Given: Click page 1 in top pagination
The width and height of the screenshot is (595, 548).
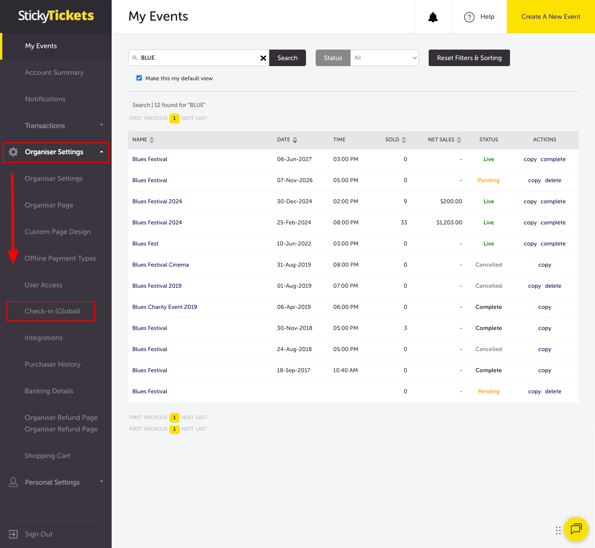Looking at the screenshot, I should (x=175, y=118).
